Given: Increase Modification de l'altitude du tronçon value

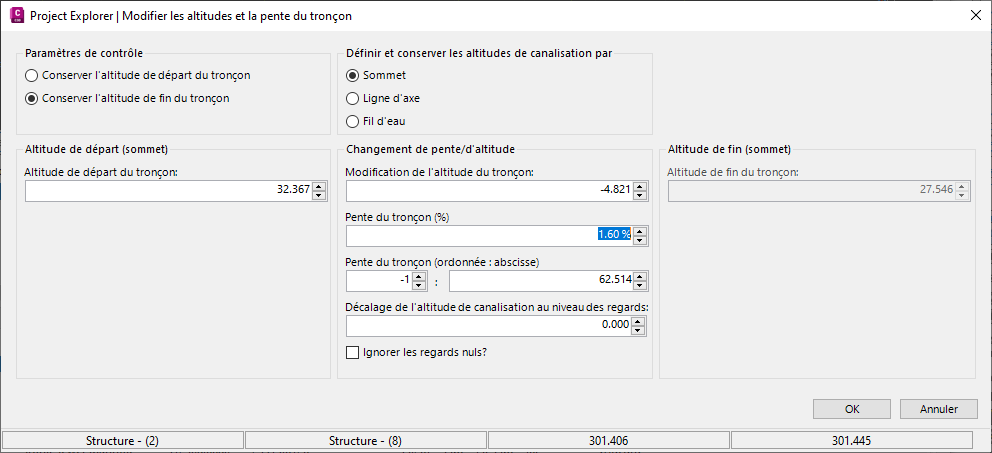Looking at the screenshot, I should pyautogui.click(x=640, y=186).
